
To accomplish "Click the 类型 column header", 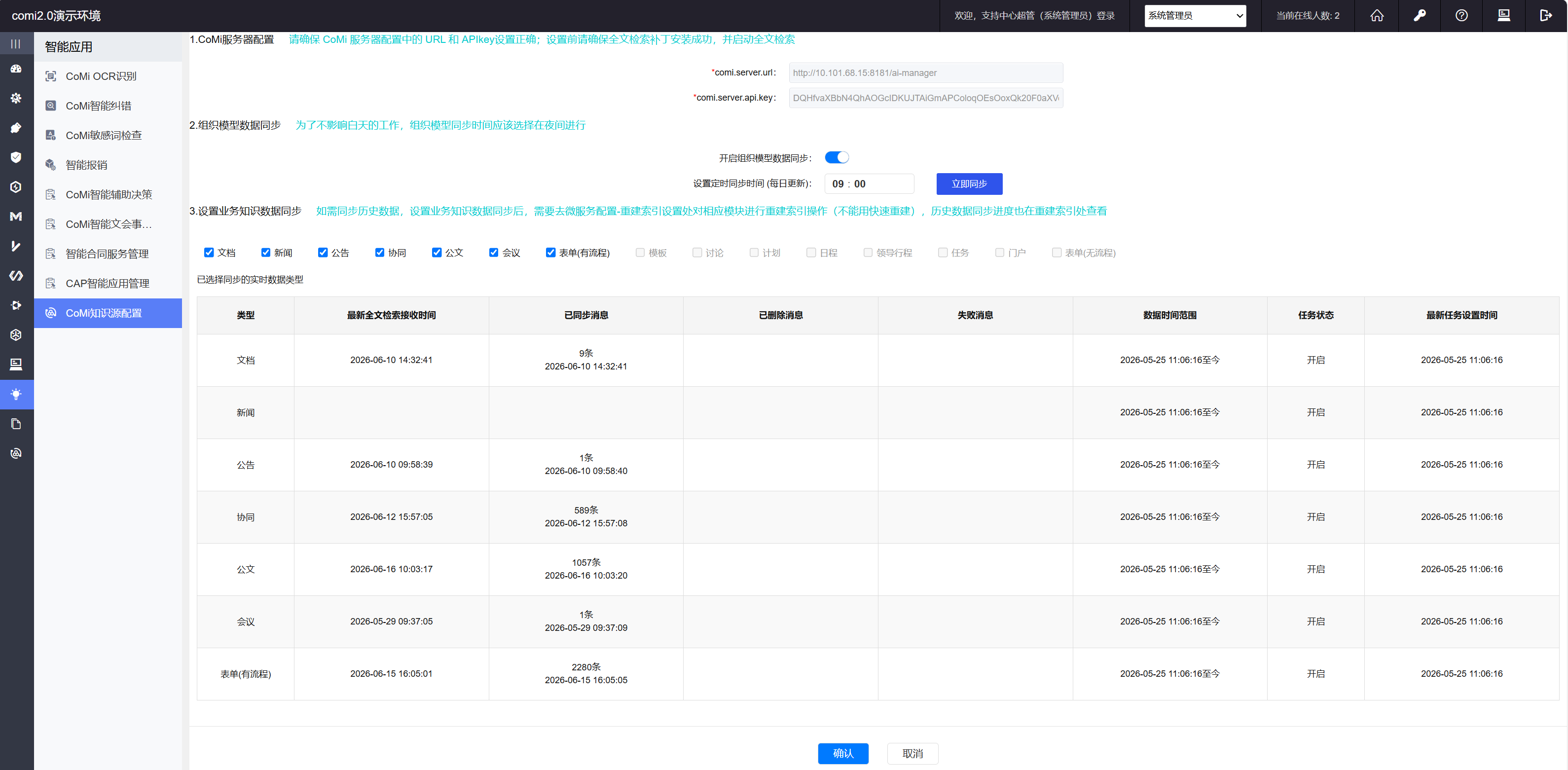I will coord(245,315).
